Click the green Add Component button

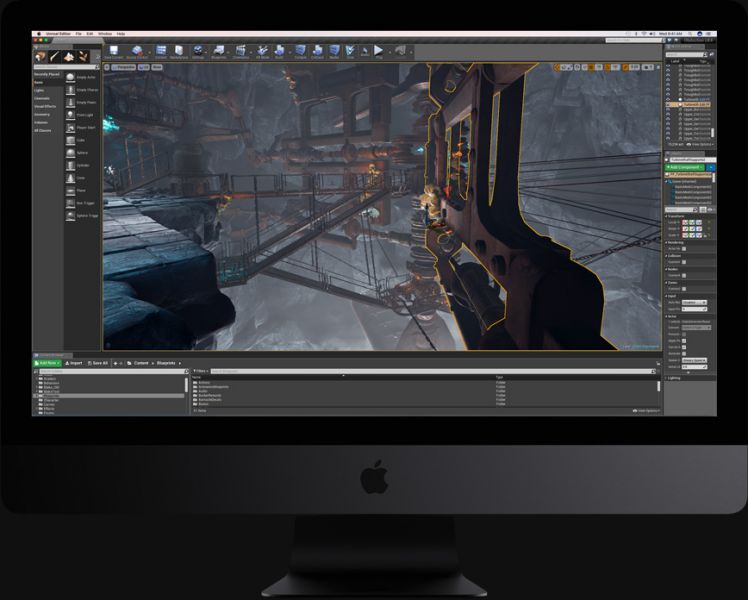pos(685,167)
